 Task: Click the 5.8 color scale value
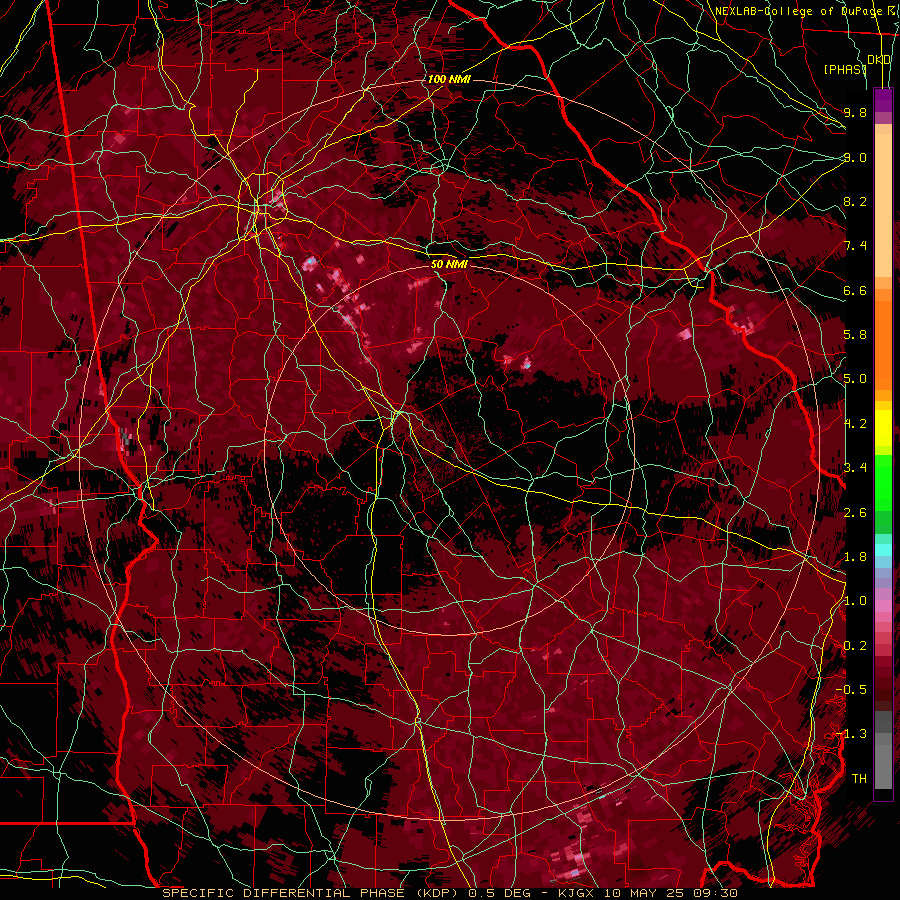tap(855, 335)
